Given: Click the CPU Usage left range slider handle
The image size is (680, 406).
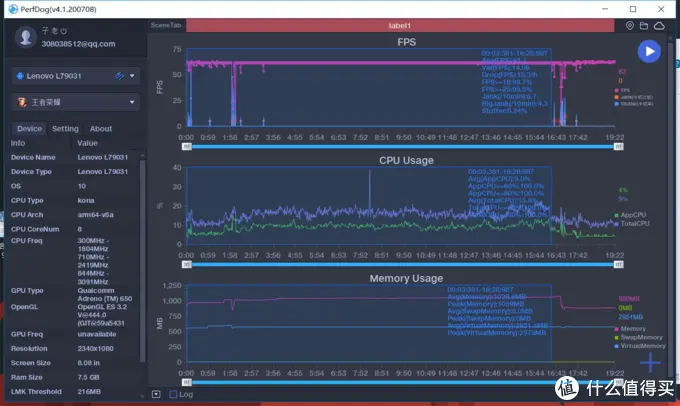Looking at the screenshot, I should (186, 265).
